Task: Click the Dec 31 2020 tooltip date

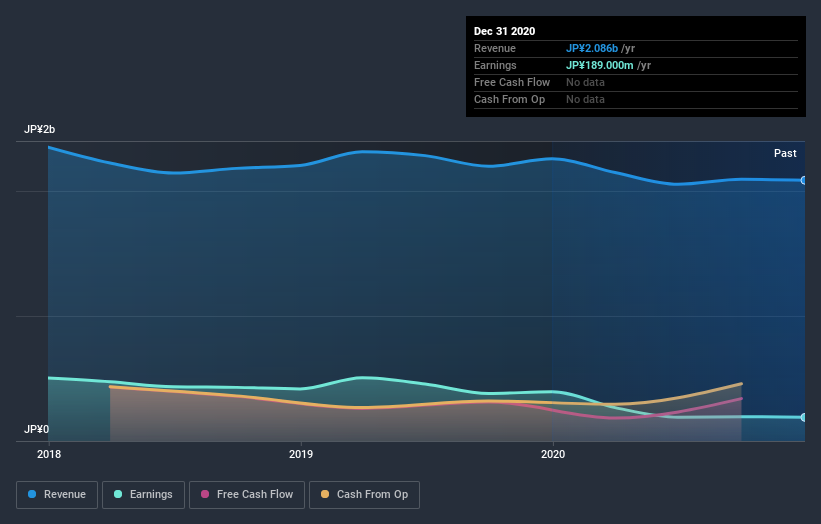Action: click(x=504, y=31)
